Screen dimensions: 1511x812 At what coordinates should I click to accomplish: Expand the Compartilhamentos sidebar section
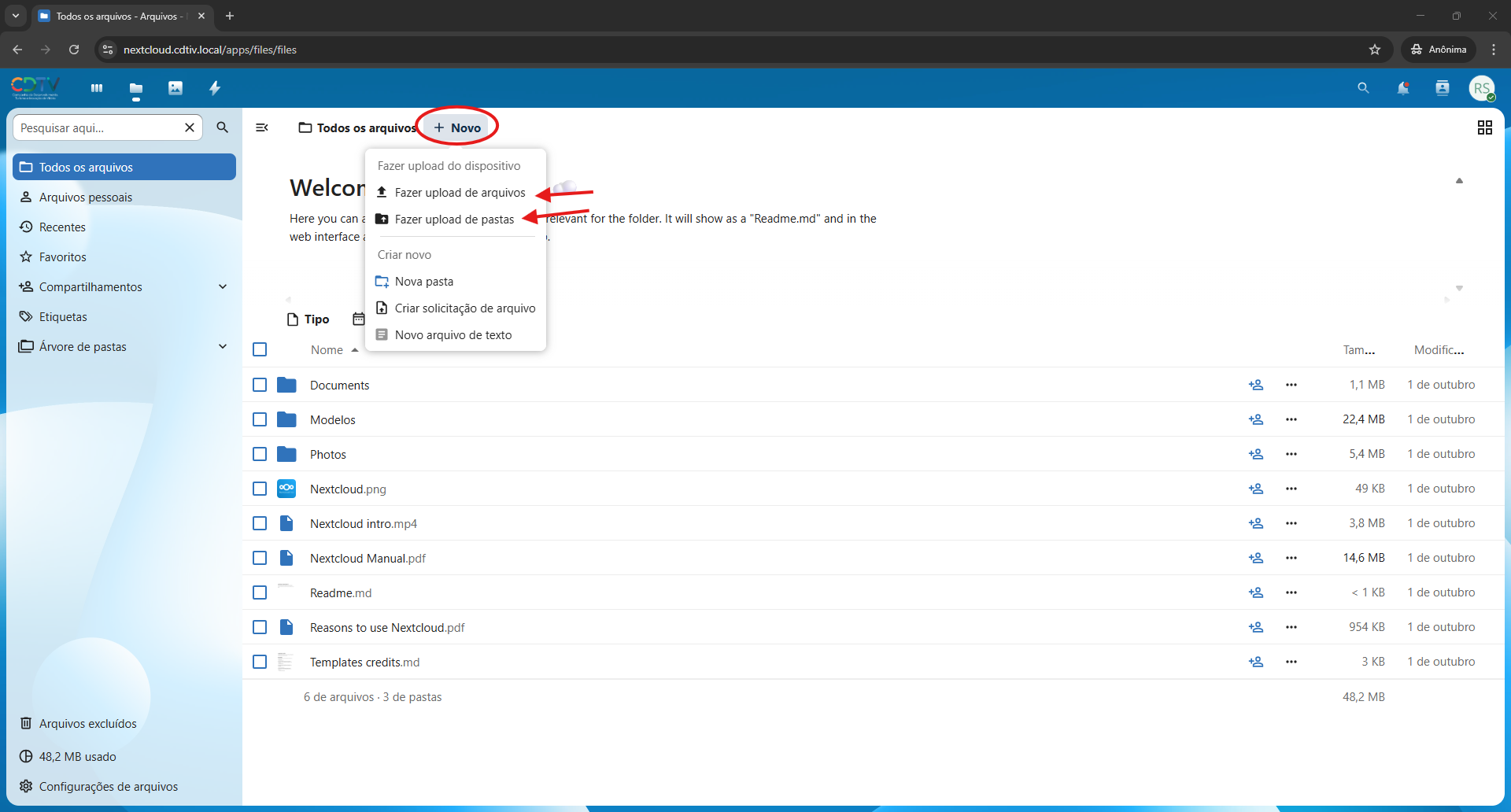tap(223, 287)
